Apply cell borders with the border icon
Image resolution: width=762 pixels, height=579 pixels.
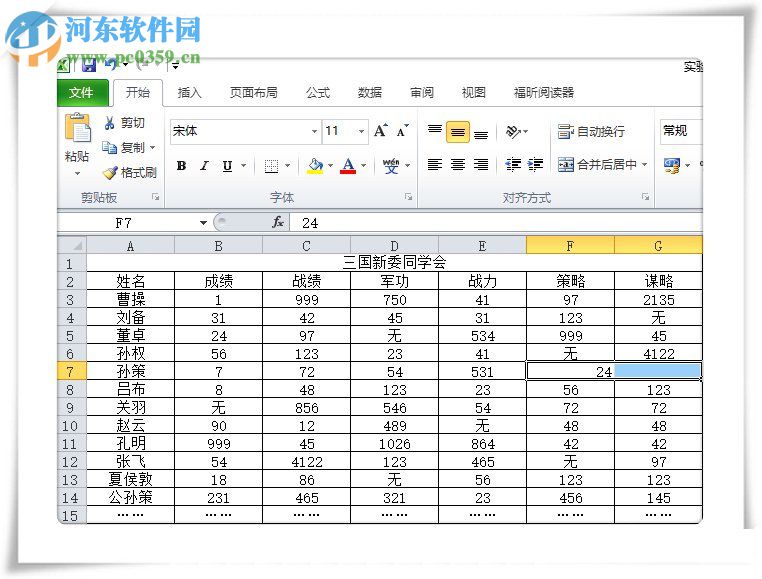(x=271, y=166)
